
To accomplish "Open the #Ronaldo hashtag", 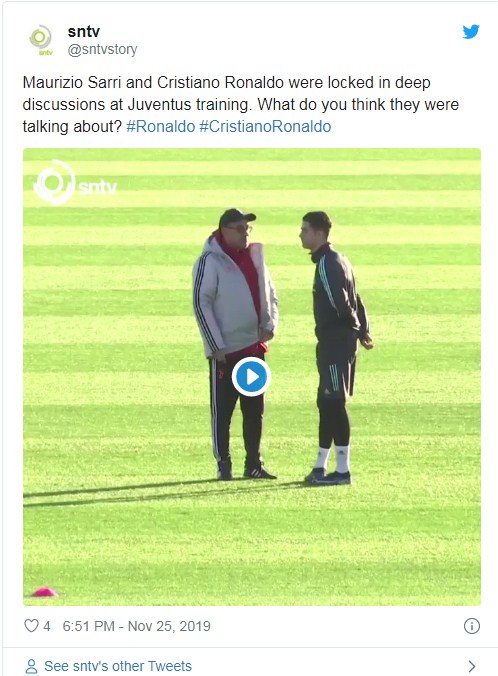I will [161, 127].
